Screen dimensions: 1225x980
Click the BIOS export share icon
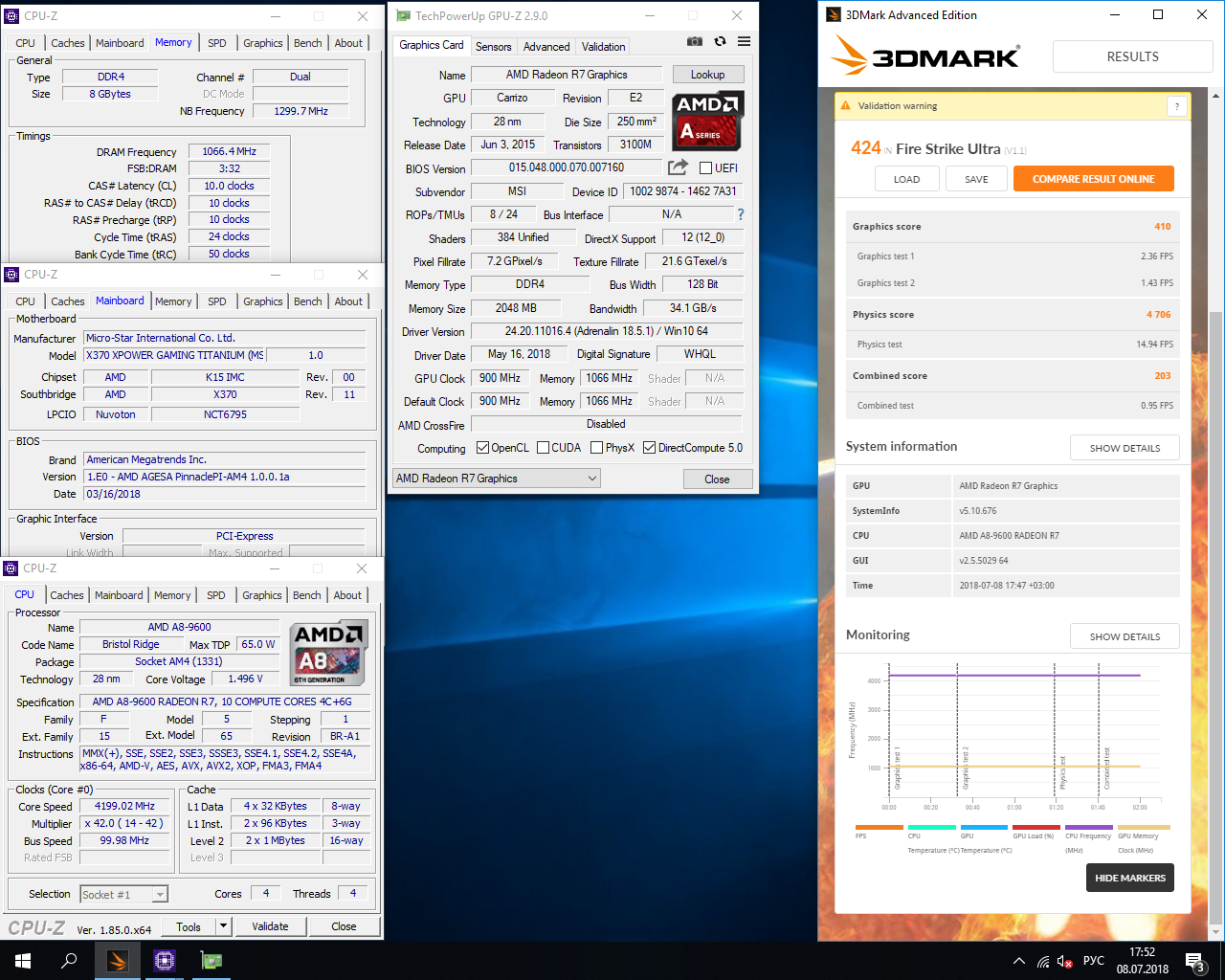[x=678, y=167]
